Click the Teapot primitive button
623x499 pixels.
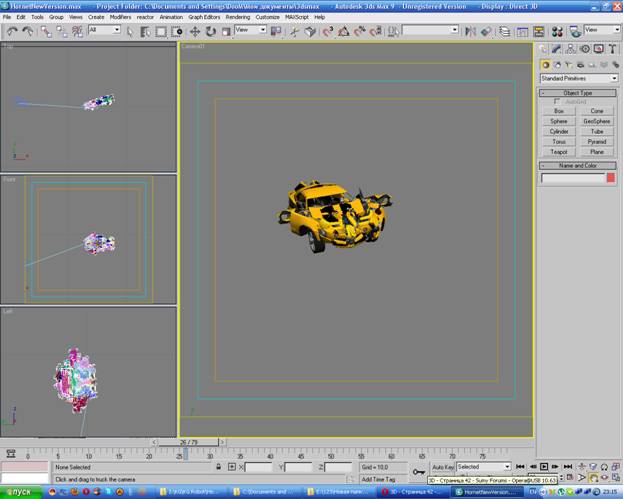559,152
